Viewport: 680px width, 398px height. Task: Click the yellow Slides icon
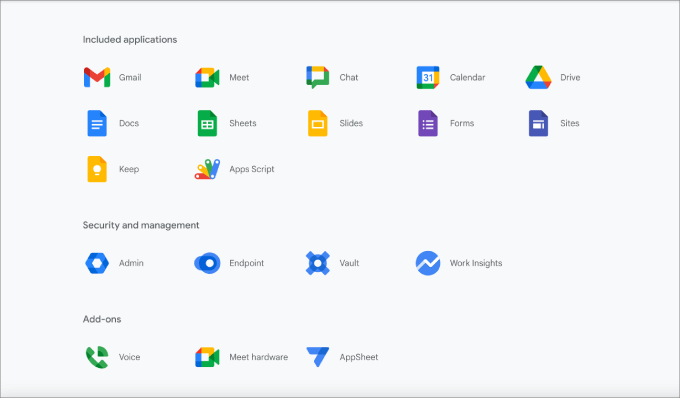coord(317,123)
